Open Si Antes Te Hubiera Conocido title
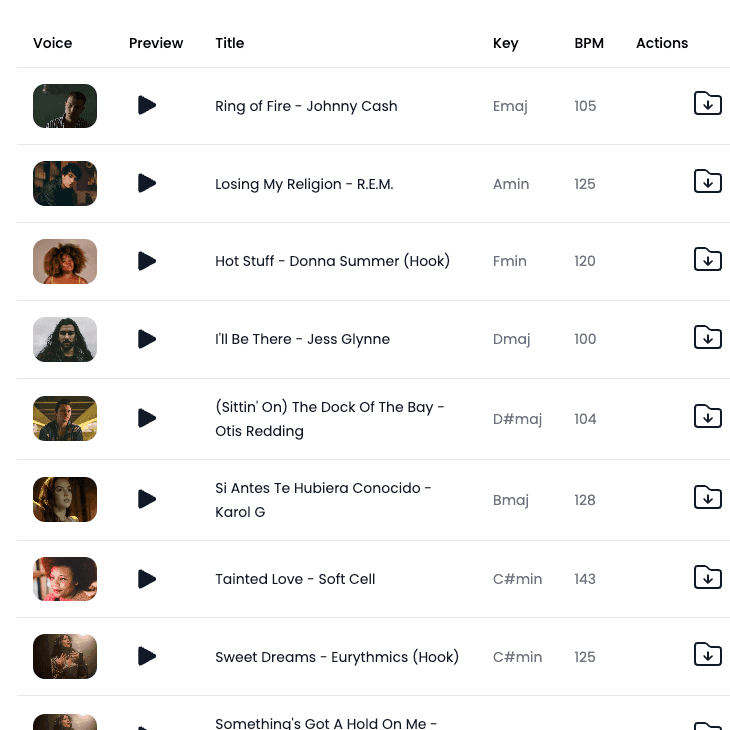730x730 pixels. [x=323, y=500]
